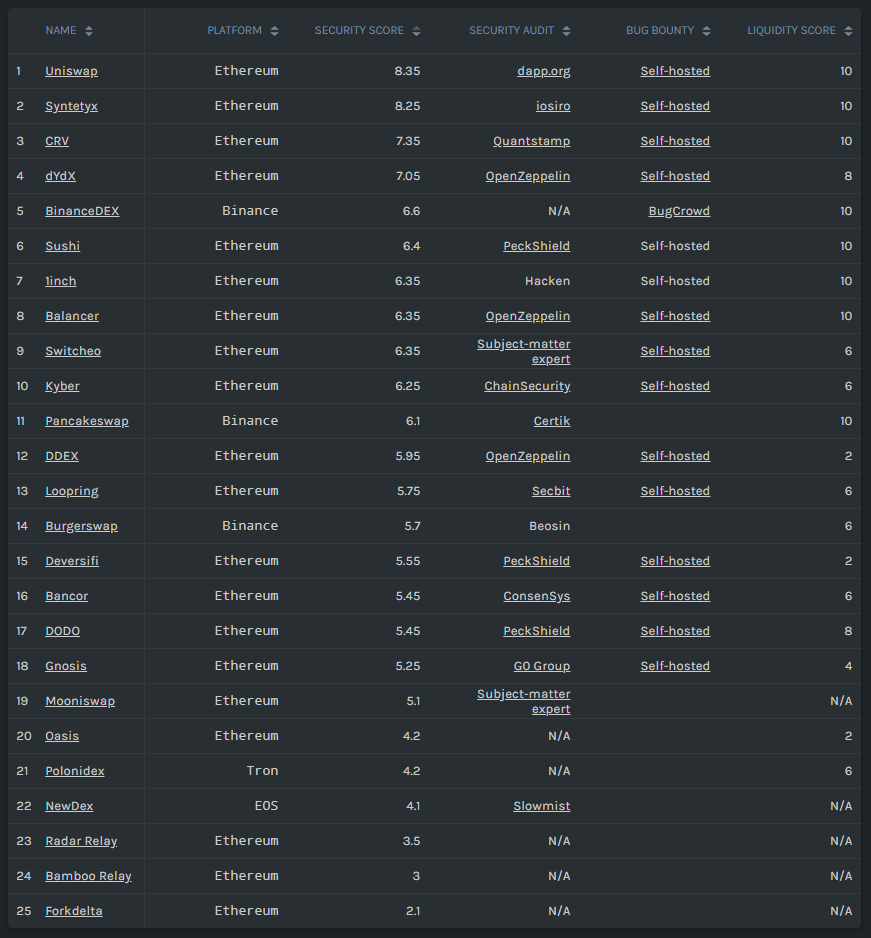Click the dapp.org security audit link
Viewport: 871px width, 938px height.
pos(543,71)
